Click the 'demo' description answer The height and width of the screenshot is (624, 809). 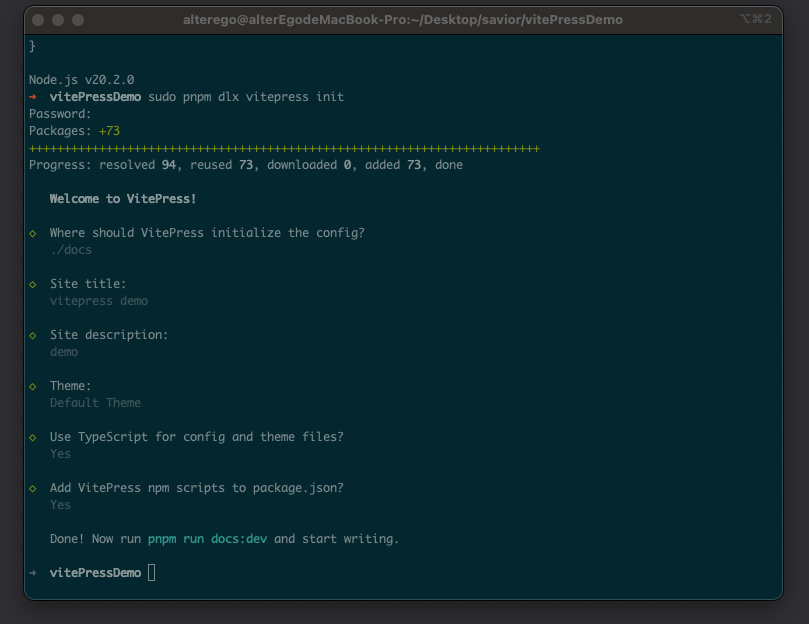click(x=64, y=352)
